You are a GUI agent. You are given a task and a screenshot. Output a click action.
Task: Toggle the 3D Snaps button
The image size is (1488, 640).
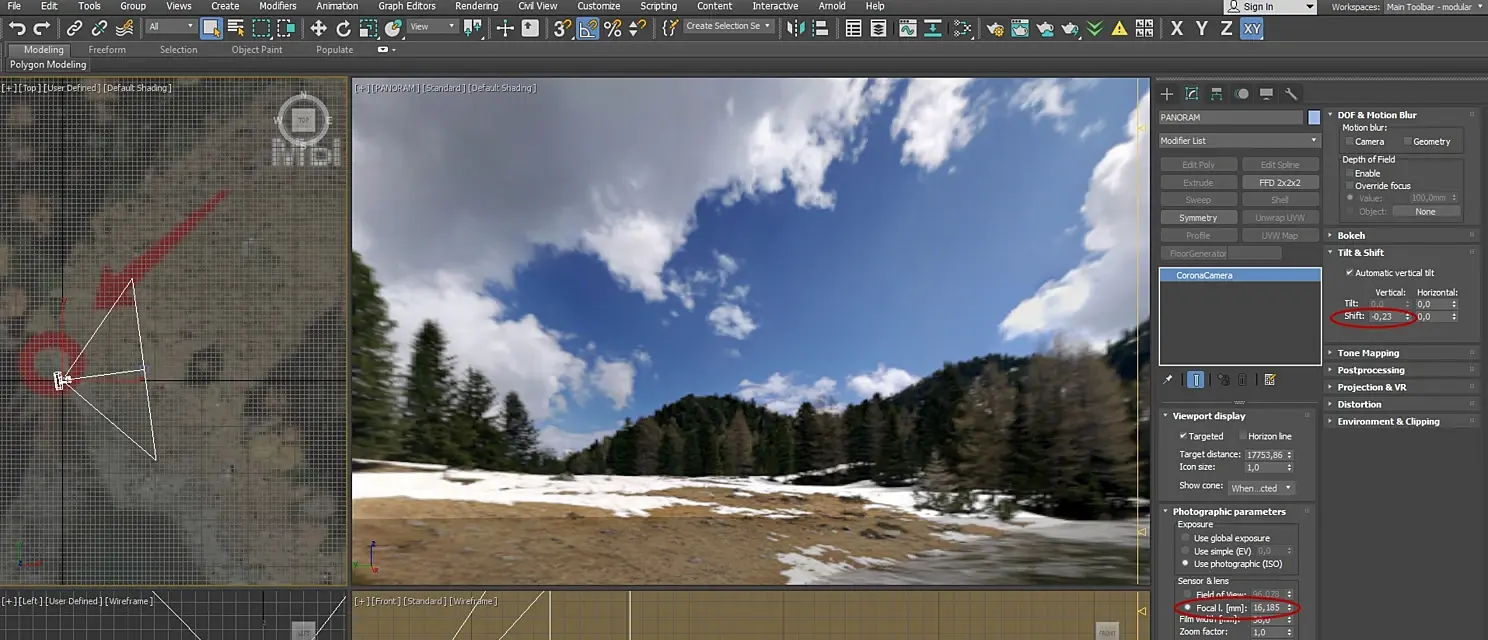[563, 28]
